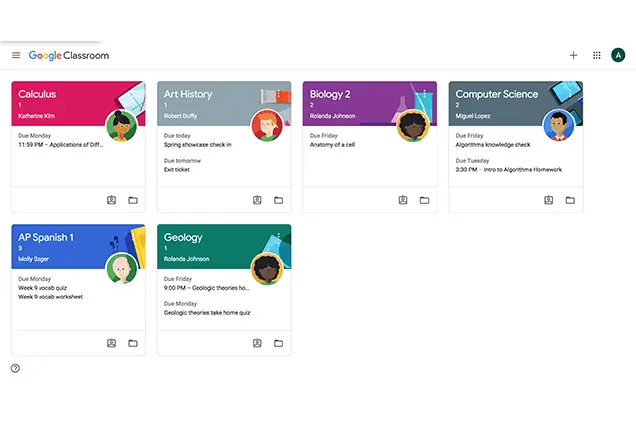Open the account avatar menu

coord(618,56)
